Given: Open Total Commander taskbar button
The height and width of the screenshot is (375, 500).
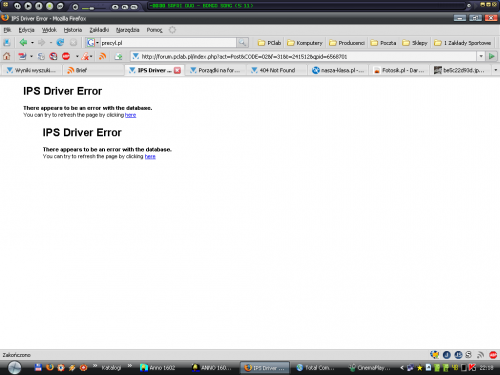Looking at the screenshot, I should coord(315,368).
